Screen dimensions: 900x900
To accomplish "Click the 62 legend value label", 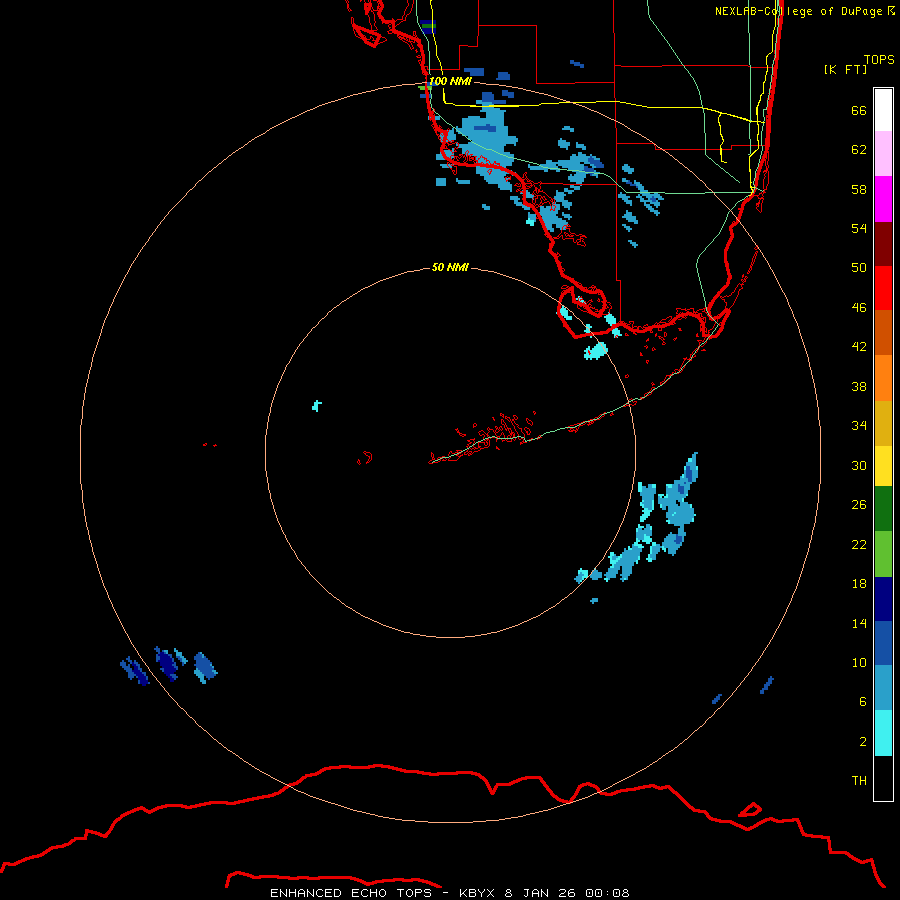I will click(x=859, y=150).
